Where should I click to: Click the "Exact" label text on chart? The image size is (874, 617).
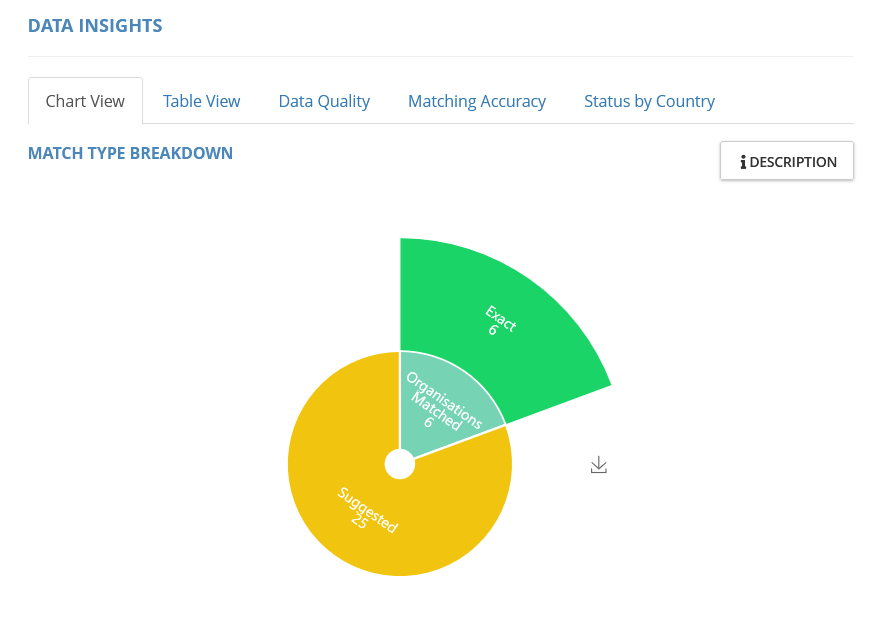click(501, 316)
